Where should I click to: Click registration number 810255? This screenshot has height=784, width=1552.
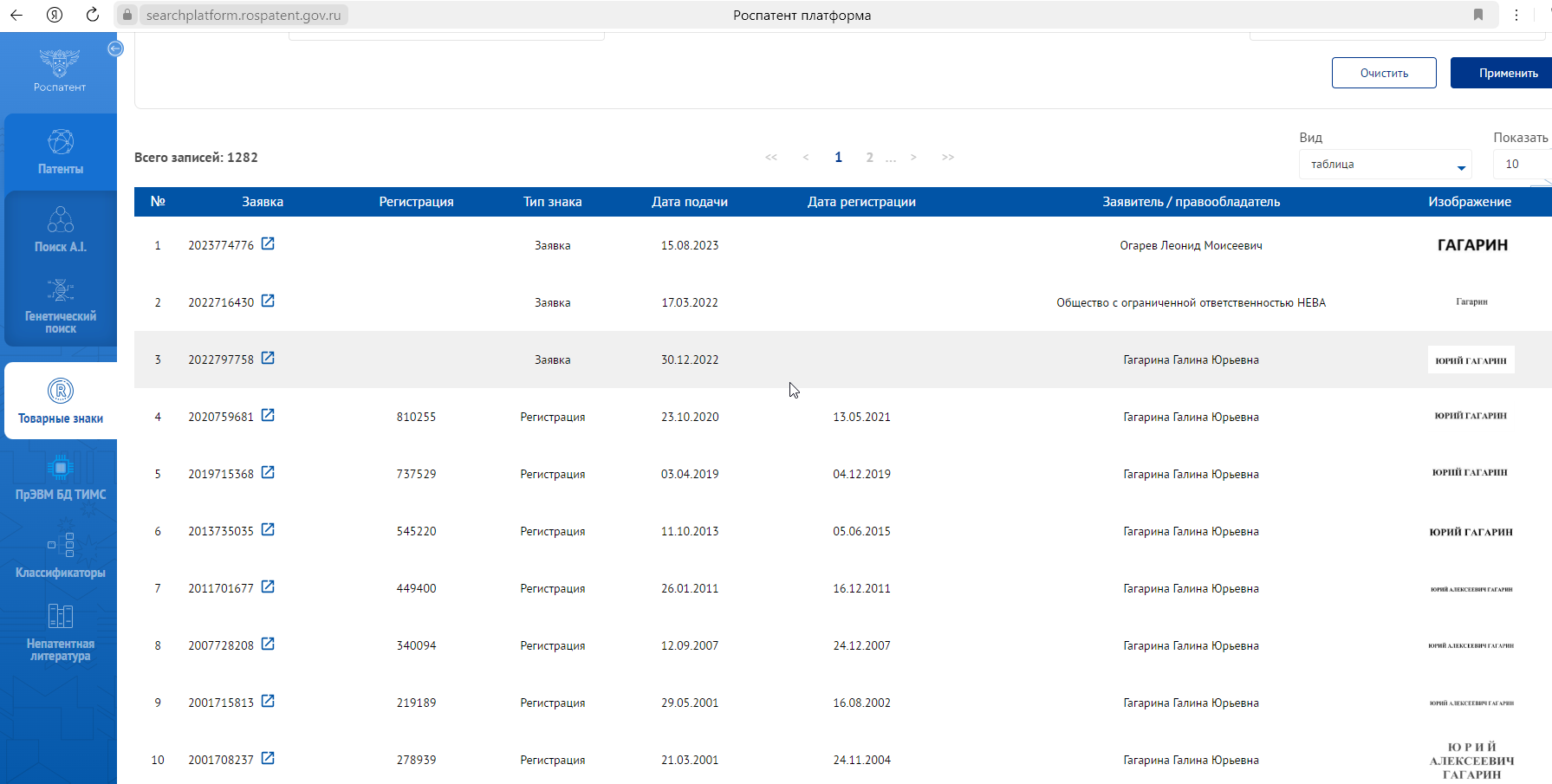click(416, 417)
